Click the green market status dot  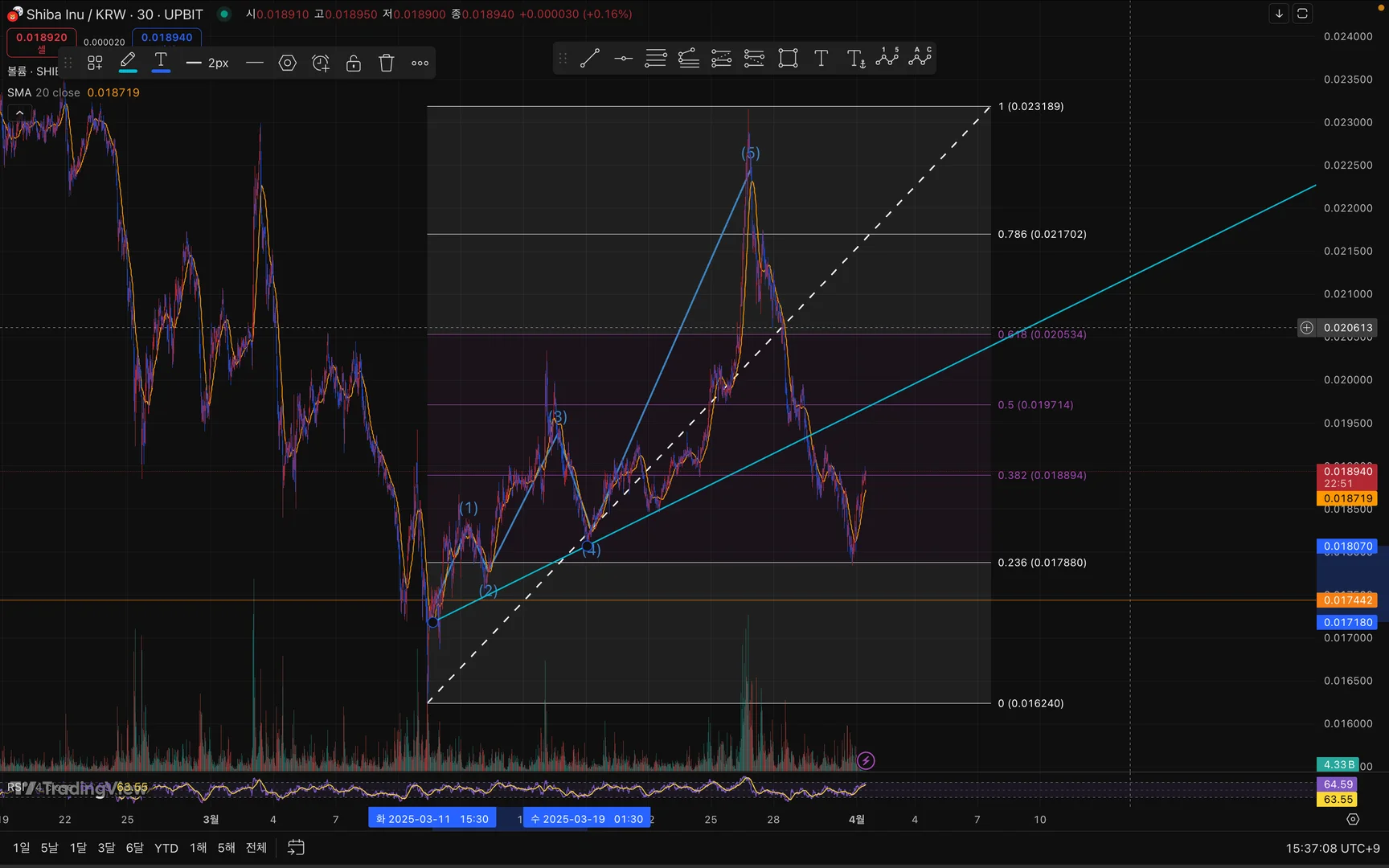224,14
